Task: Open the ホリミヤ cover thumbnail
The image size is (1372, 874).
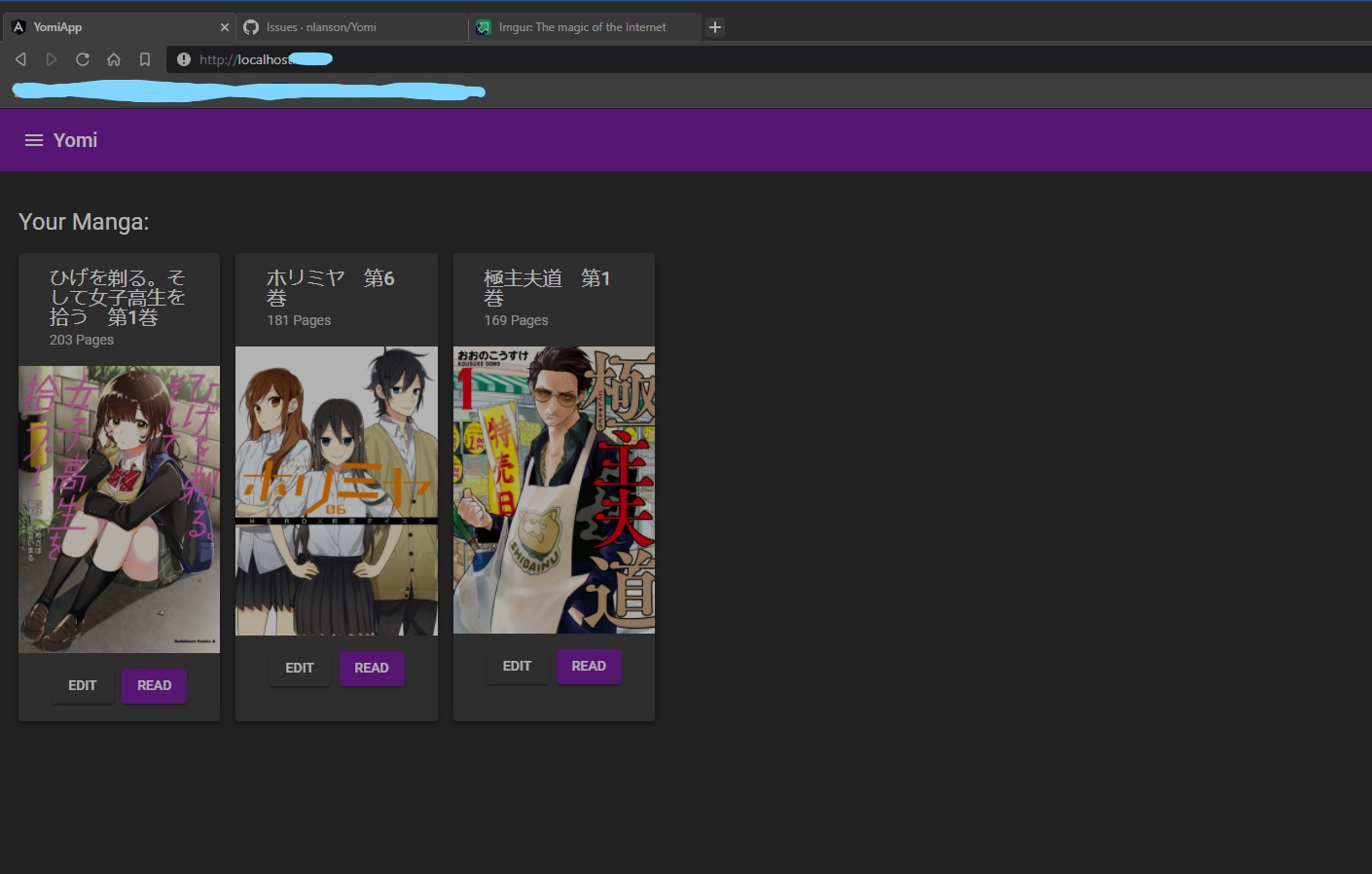Action: (x=337, y=491)
